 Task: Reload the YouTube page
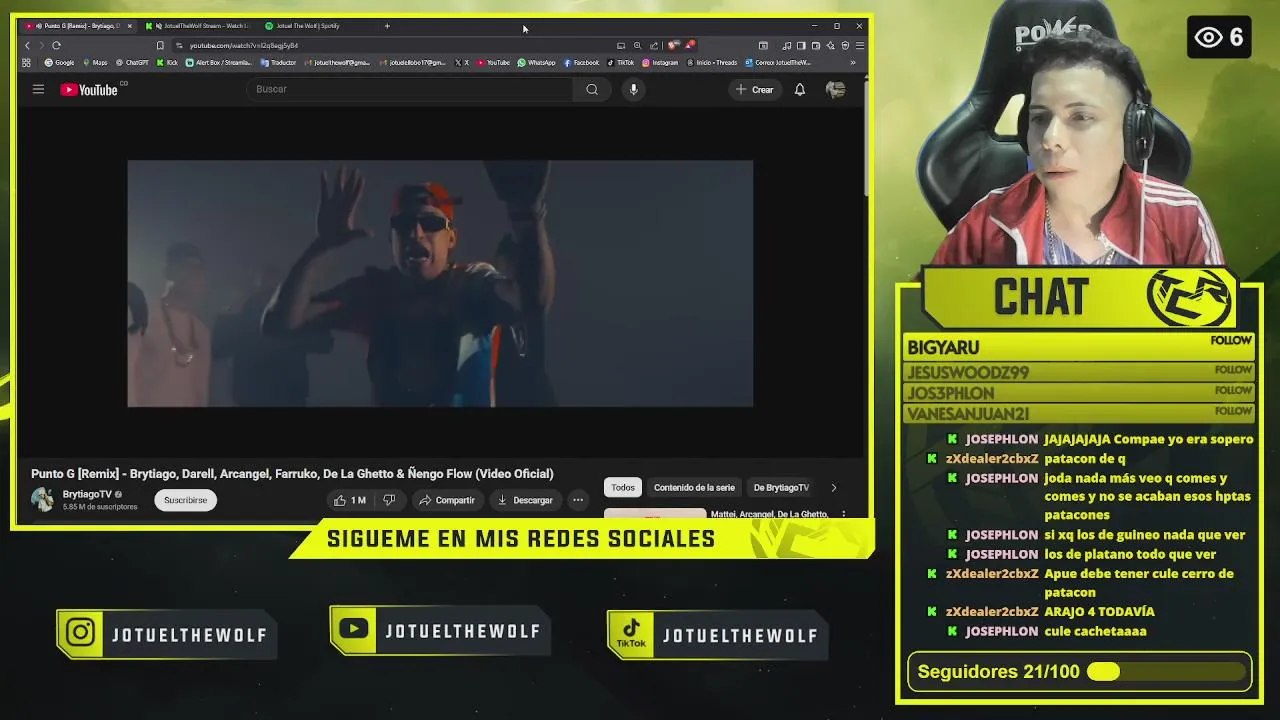click(56, 45)
